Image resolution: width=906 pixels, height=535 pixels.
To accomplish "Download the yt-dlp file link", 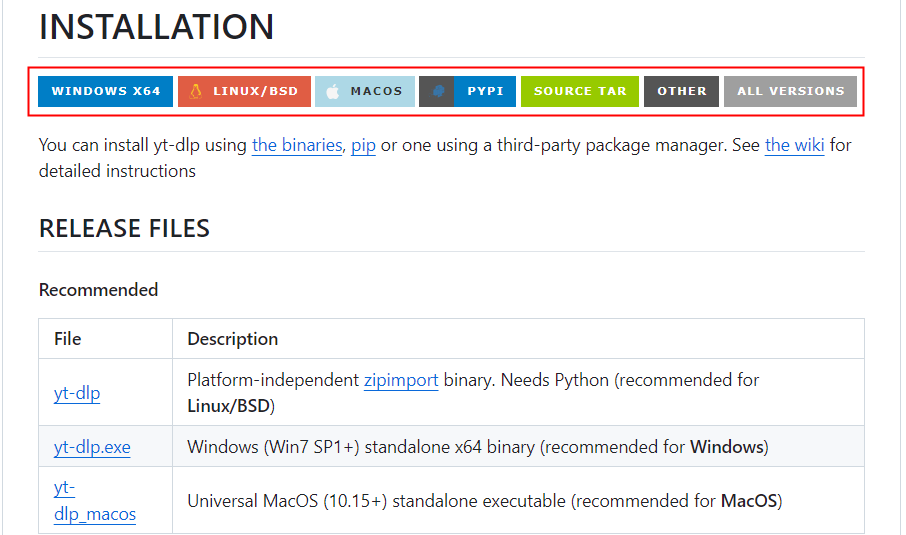I will 77,393.
